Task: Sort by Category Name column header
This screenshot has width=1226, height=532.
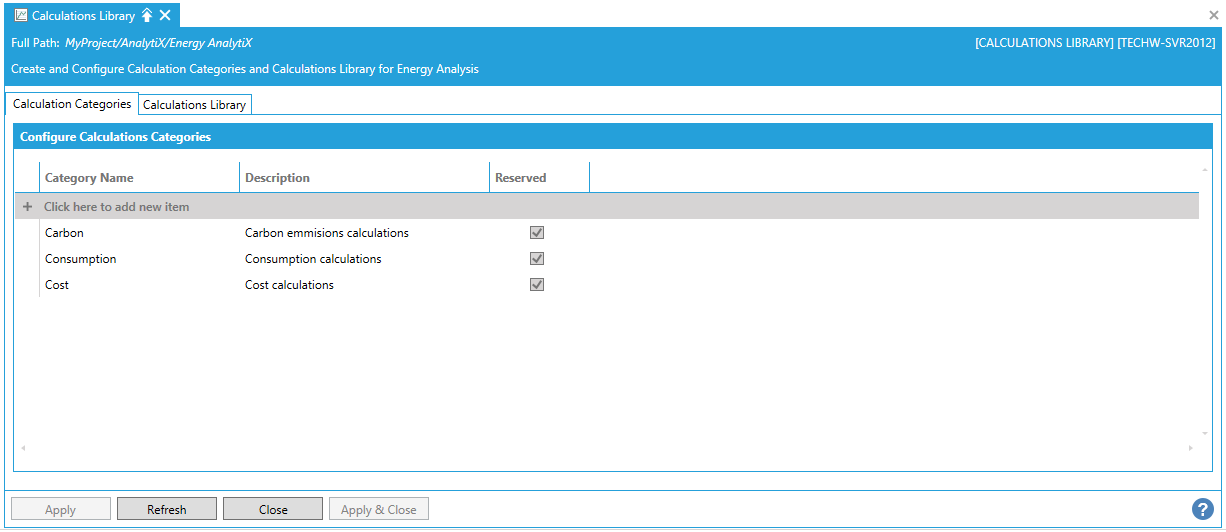Action: [89, 178]
